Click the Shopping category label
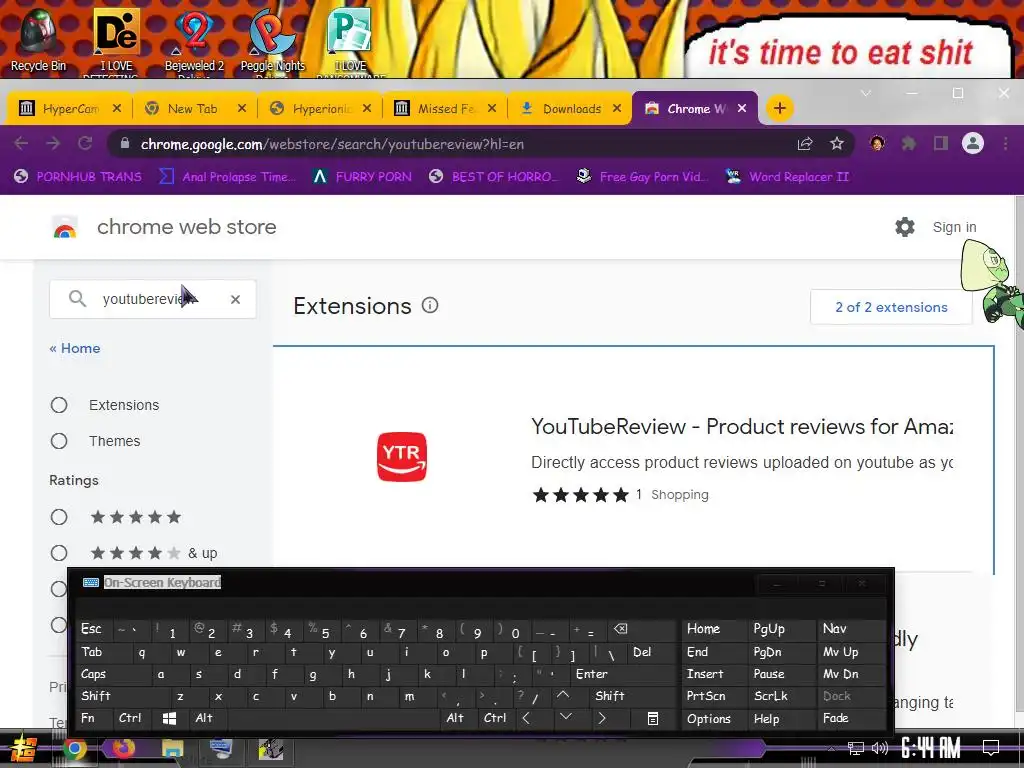Image resolution: width=1024 pixels, height=768 pixels. coord(679,495)
